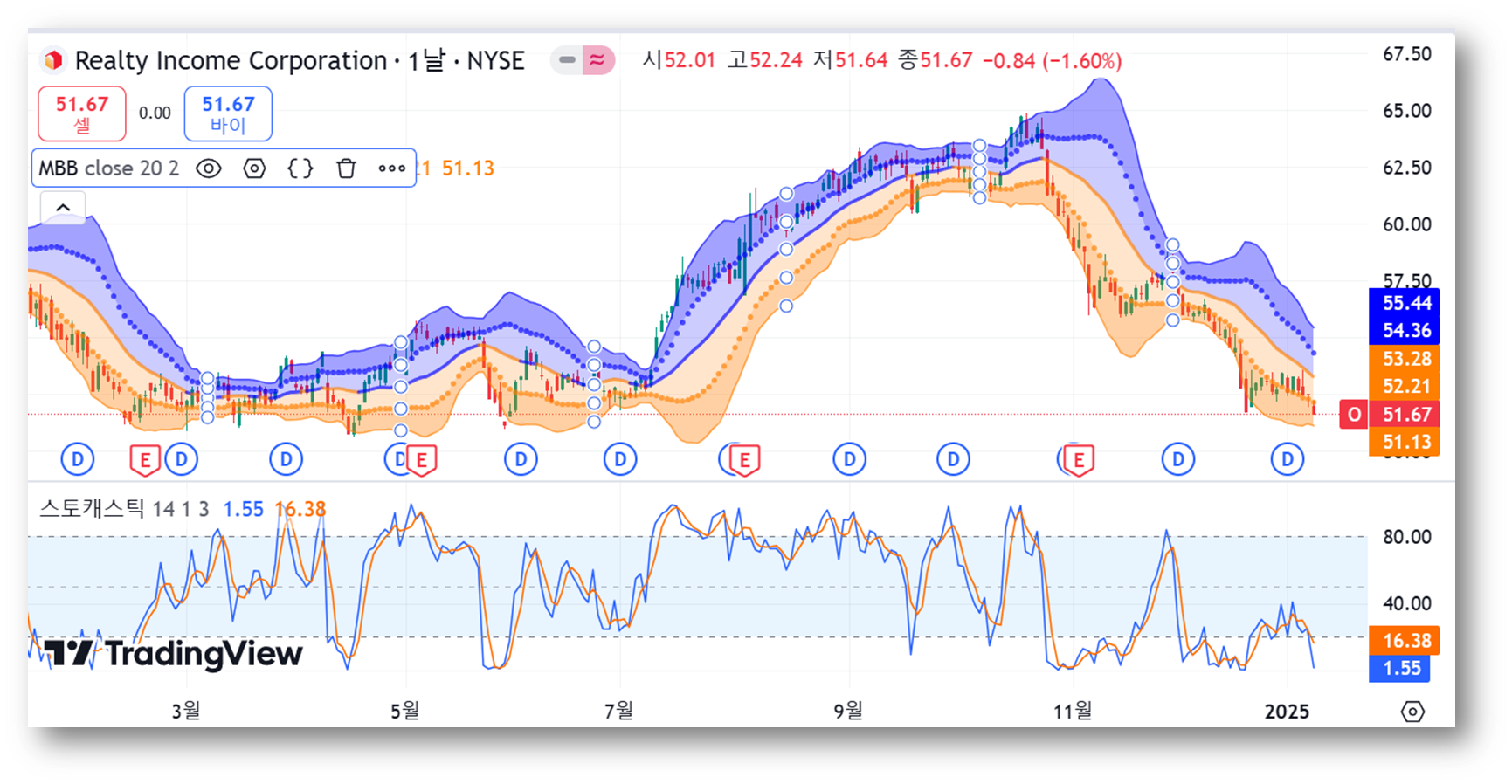Viewport: 1512px width, 784px height.
Task: Click the 7월 time axis label
Action: (618, 712)
